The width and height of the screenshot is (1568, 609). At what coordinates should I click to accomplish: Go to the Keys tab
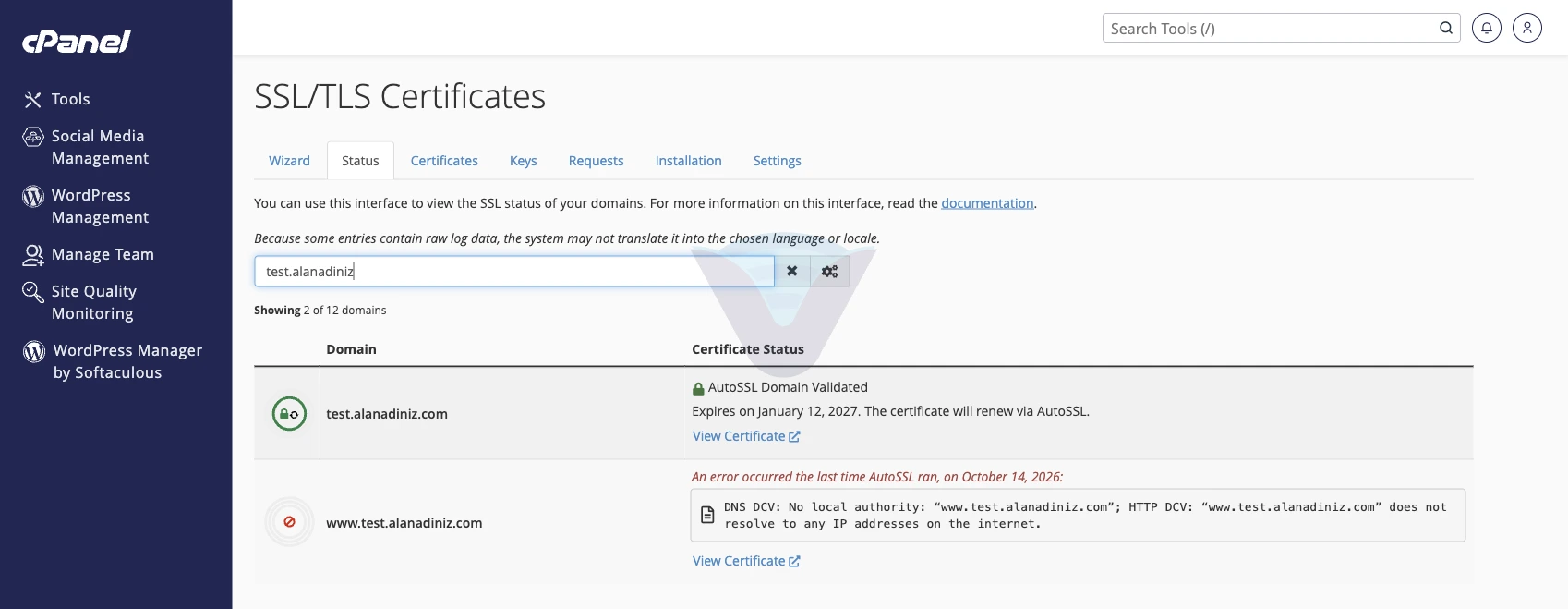[523, 161]
